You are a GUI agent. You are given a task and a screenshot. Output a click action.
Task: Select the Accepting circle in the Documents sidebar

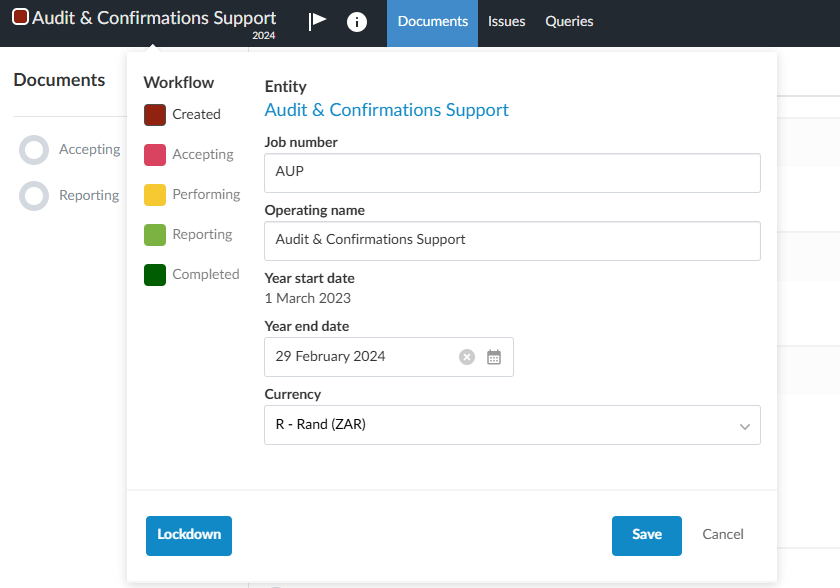coord(35,150)
